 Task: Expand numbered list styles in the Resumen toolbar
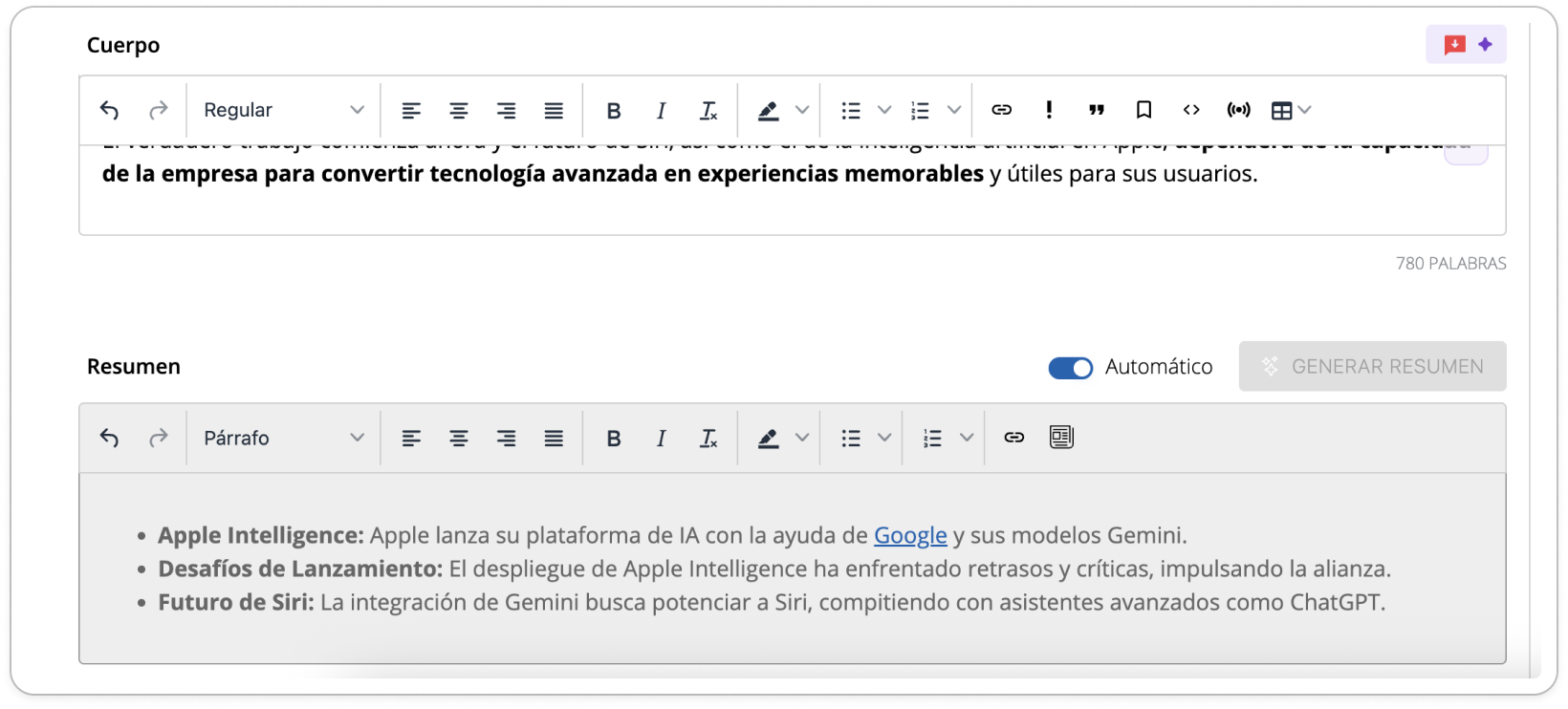coord(967,438)
